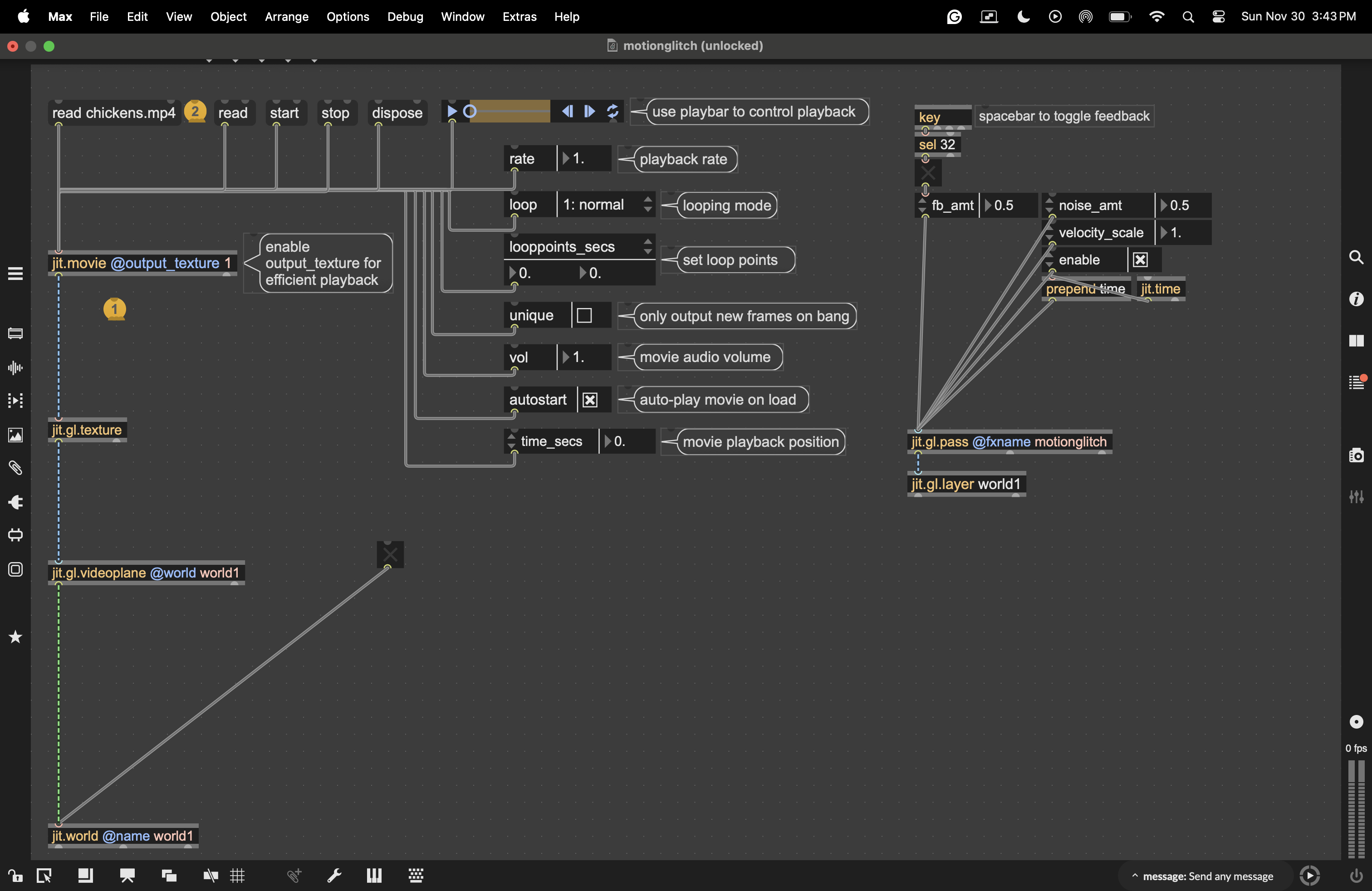Enable the unique checkbox
The height and width of the screenshot is (891, 1372).
(x=584, y=316)
